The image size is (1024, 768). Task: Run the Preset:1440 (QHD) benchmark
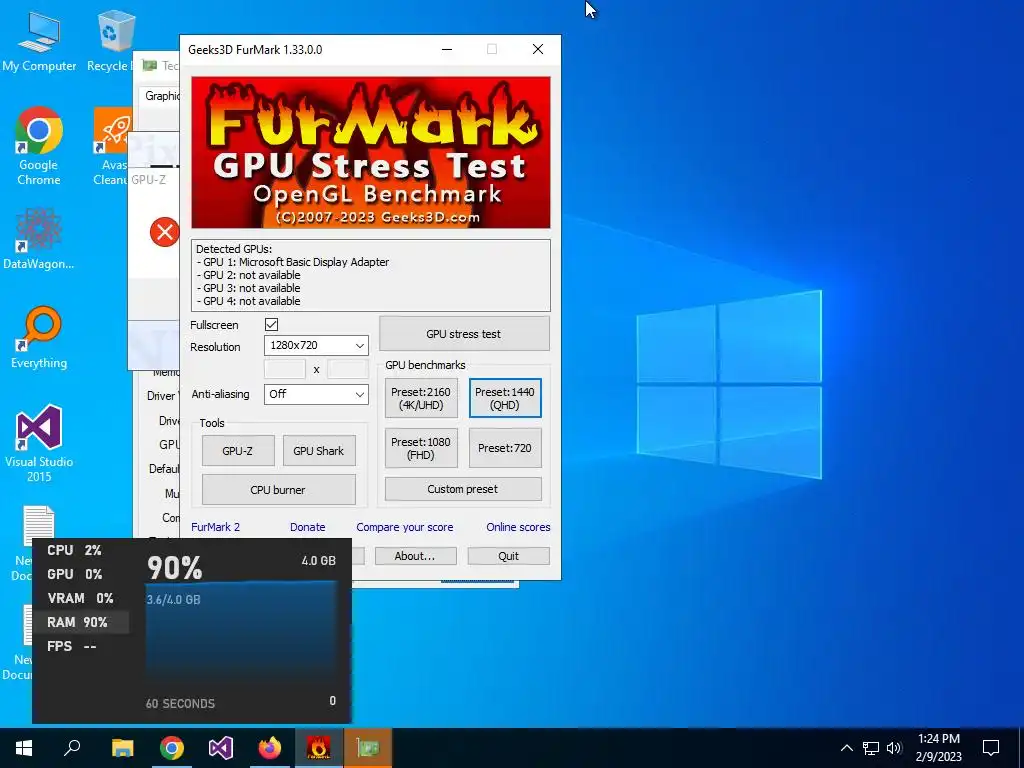[x=505, y=398]
